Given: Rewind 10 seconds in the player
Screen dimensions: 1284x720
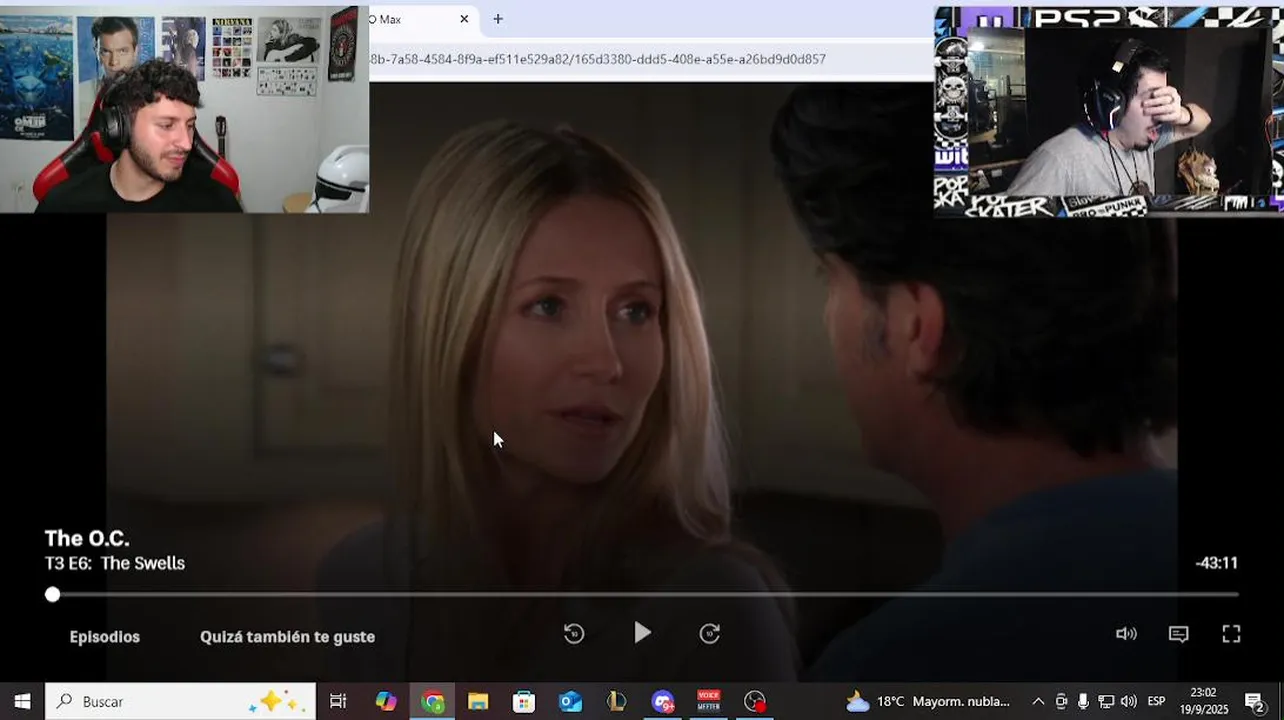Looking at the screenshot, I should click(574, 633).
